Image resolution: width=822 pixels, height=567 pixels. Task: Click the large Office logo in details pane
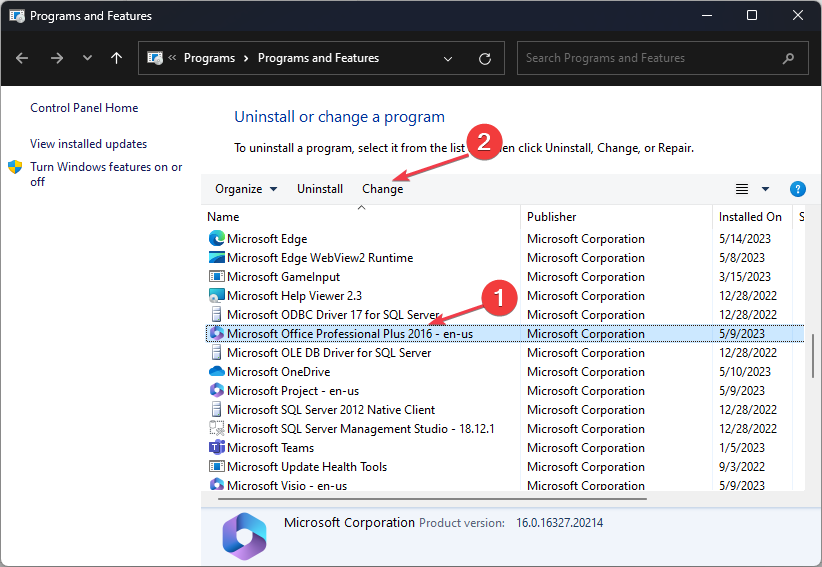pos(244,536)
